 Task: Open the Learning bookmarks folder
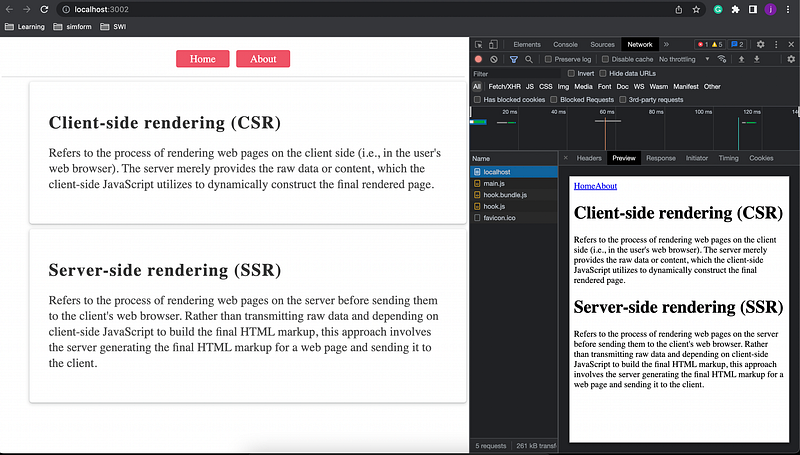24,27
